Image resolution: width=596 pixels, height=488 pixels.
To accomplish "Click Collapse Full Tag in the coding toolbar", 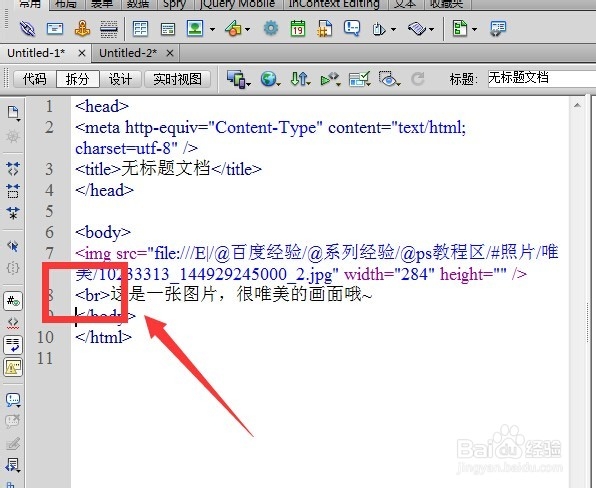I will pyautogui.click(x=13, y=168).
